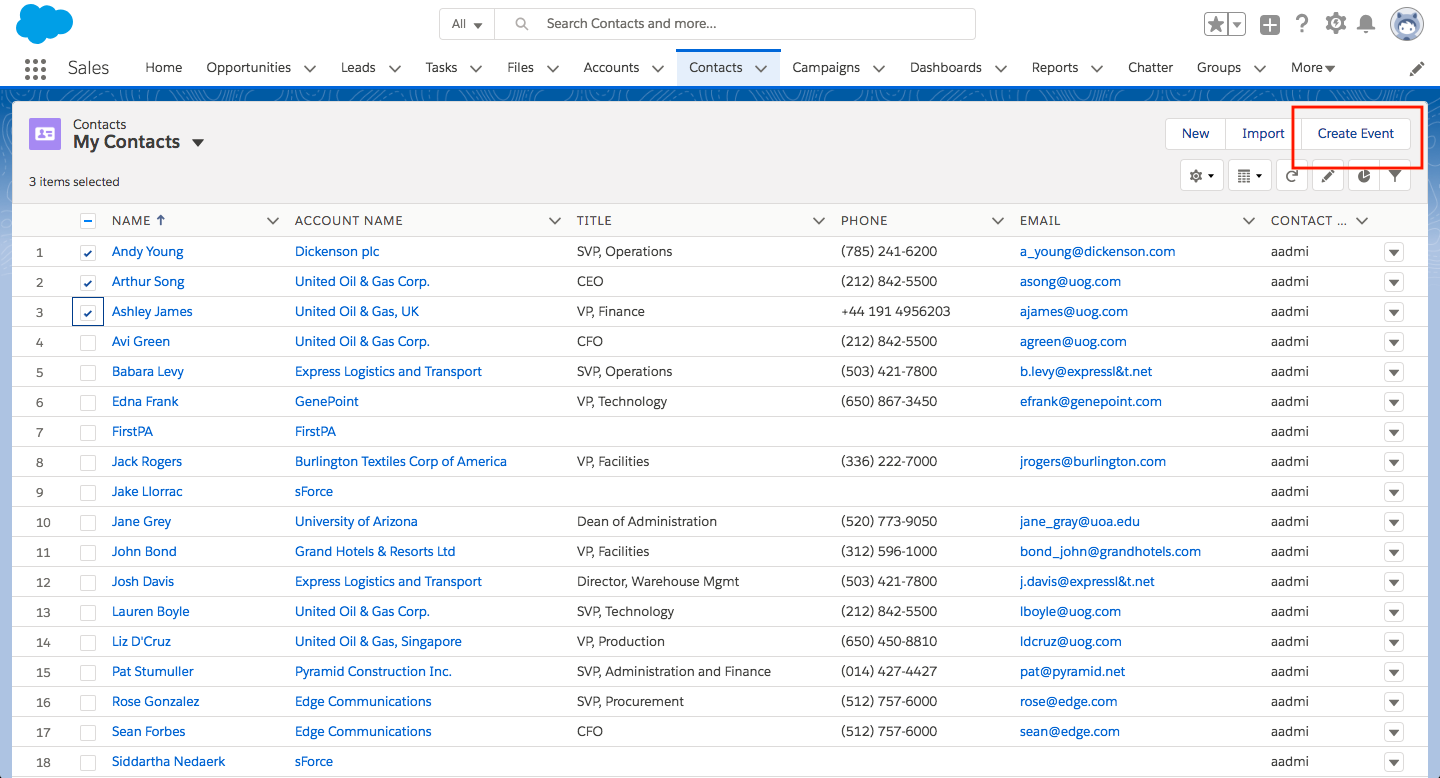Open the Favorites list dropdown arrow
1440x778 pixels.
click(1237, 25)
